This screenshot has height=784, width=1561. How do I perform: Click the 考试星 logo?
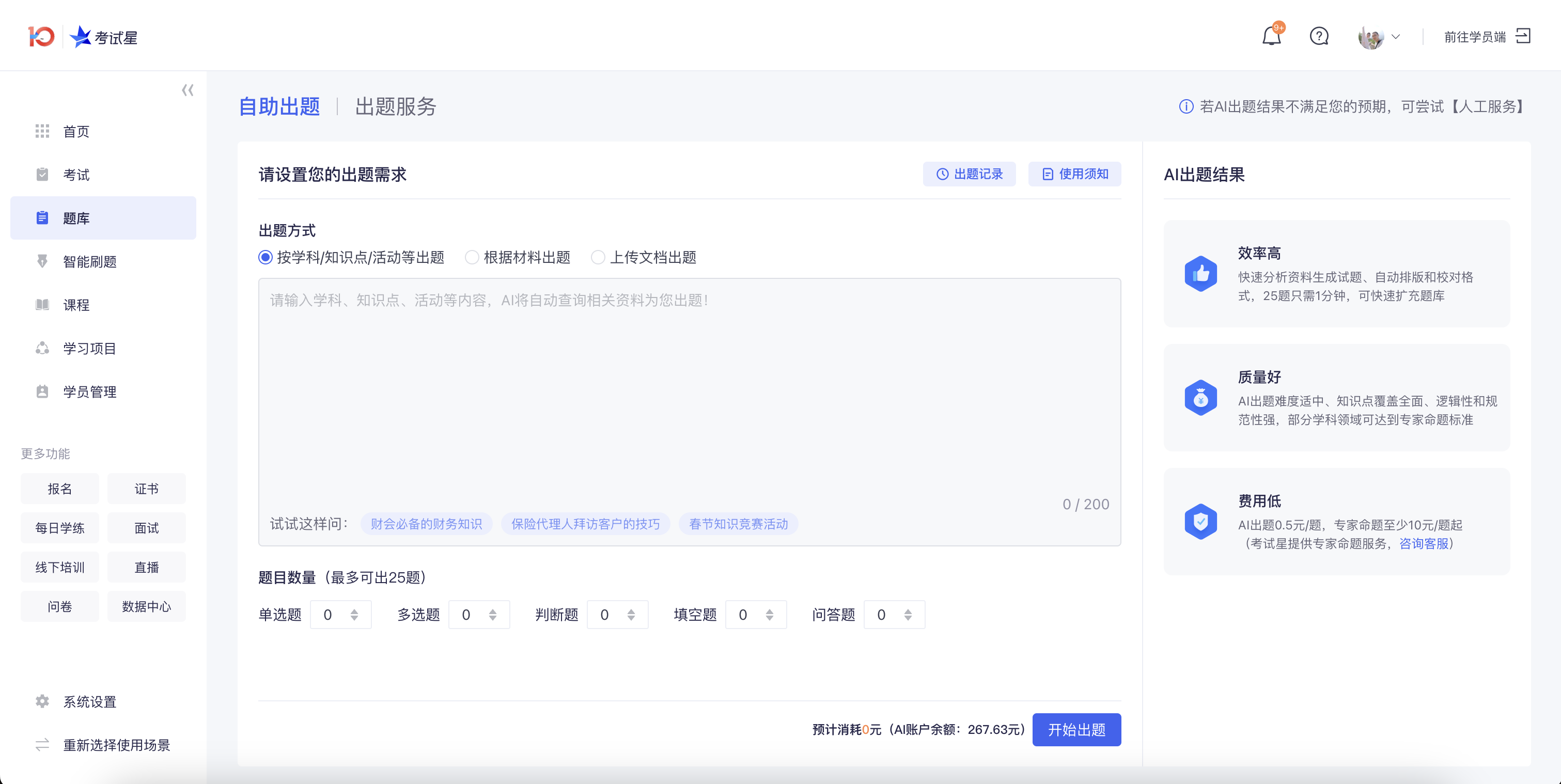point(104,37)
